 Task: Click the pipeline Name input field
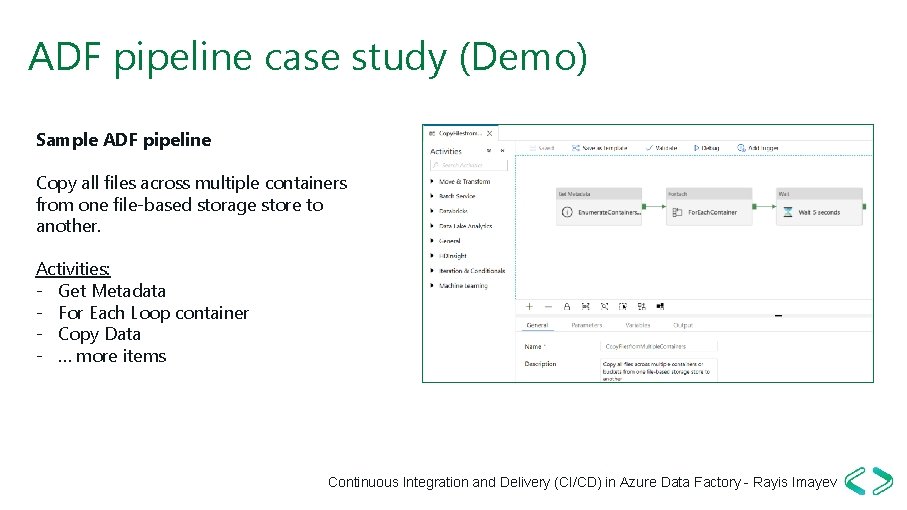coord(659,346)
